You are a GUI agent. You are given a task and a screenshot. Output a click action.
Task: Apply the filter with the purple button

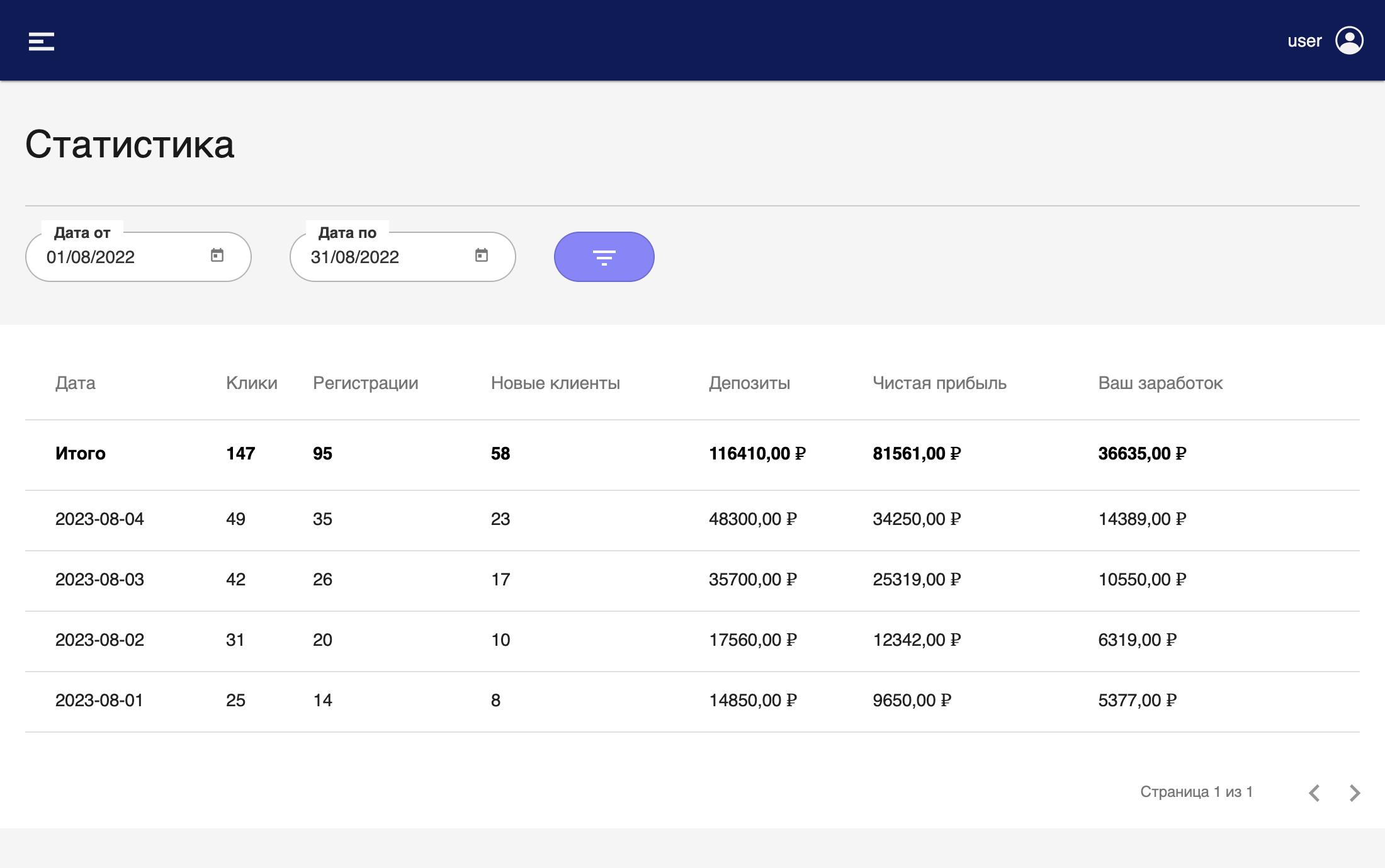(604, 257)
